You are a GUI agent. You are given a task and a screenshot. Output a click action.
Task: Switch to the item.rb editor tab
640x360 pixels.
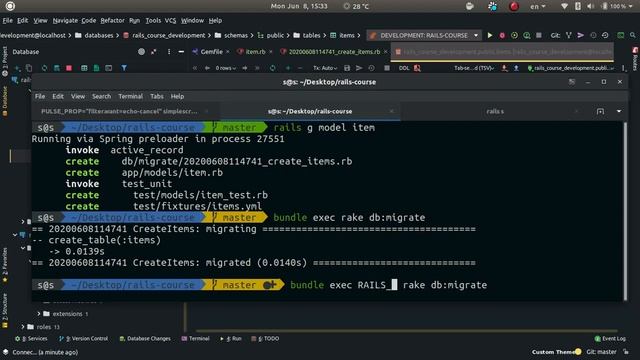coord(255,52)
